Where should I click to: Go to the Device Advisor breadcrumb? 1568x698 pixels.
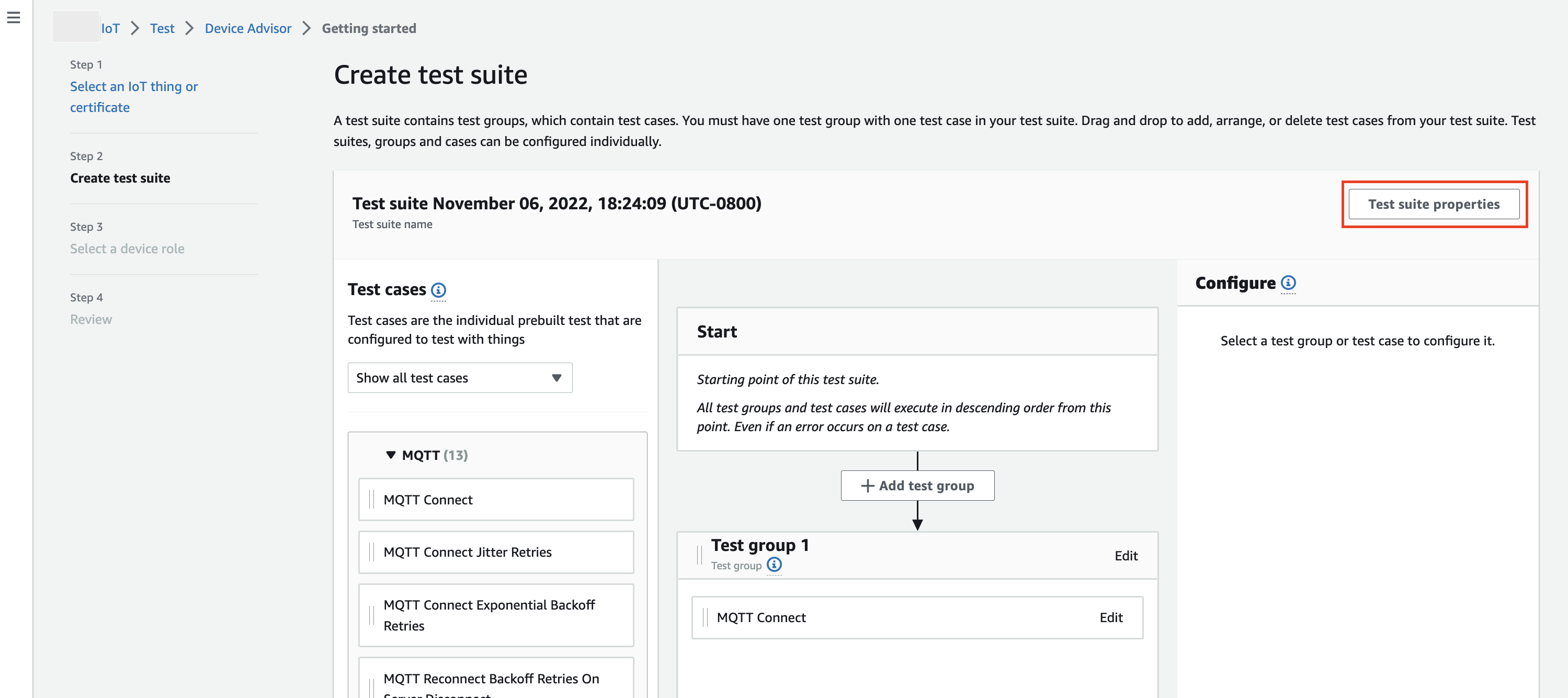click(248, 28)
